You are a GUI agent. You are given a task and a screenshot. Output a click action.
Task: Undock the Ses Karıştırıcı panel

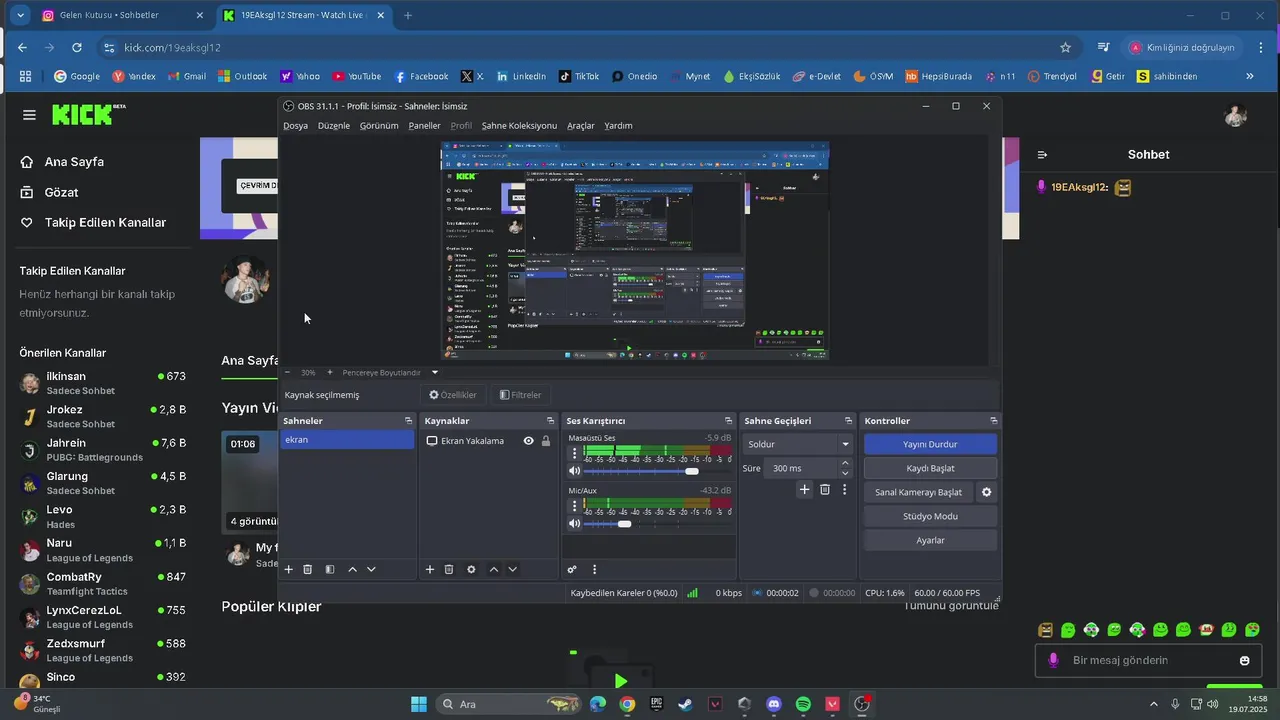(x=728, y=421)
